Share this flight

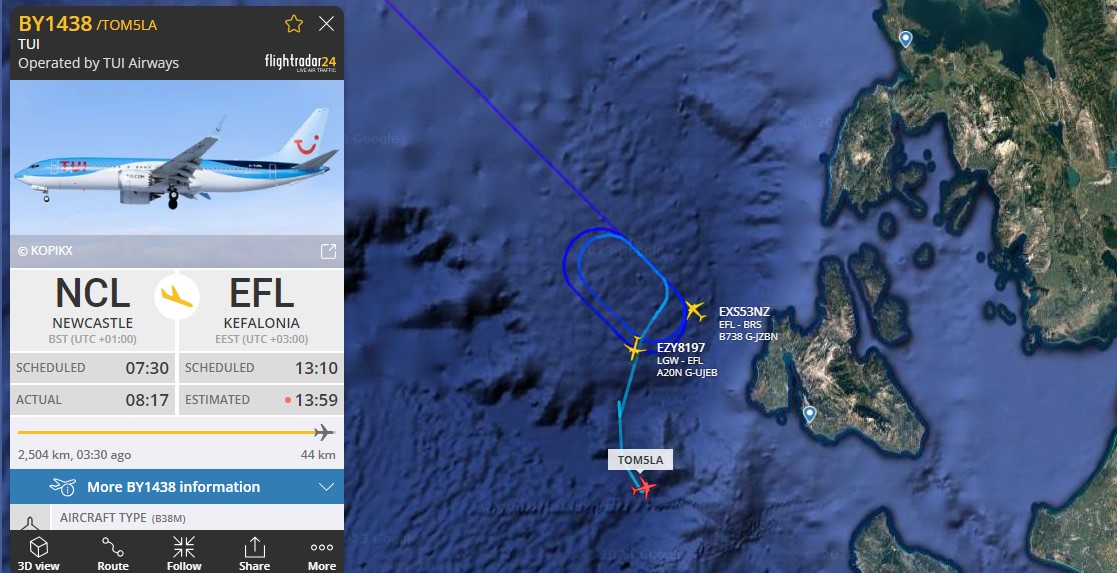tap(254, 553)
